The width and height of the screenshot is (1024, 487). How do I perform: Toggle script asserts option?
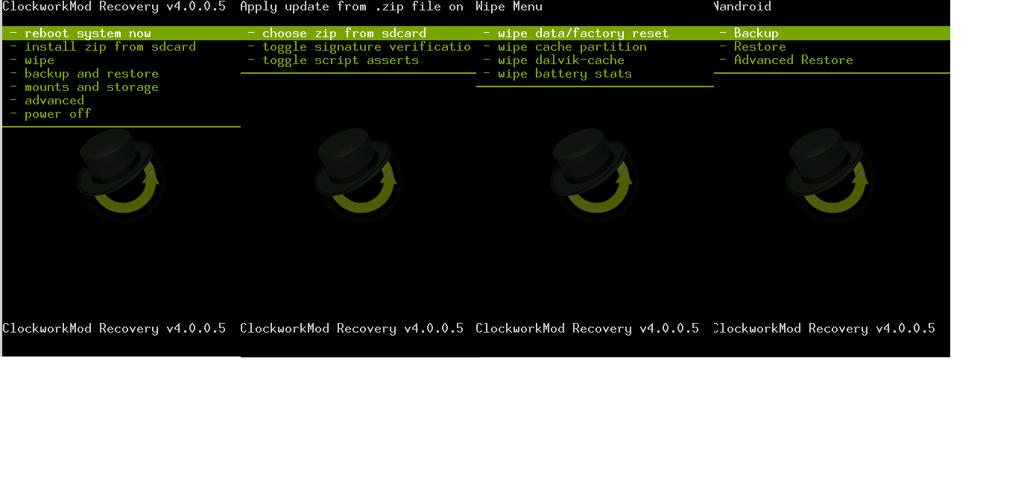(x=340, y=60)
